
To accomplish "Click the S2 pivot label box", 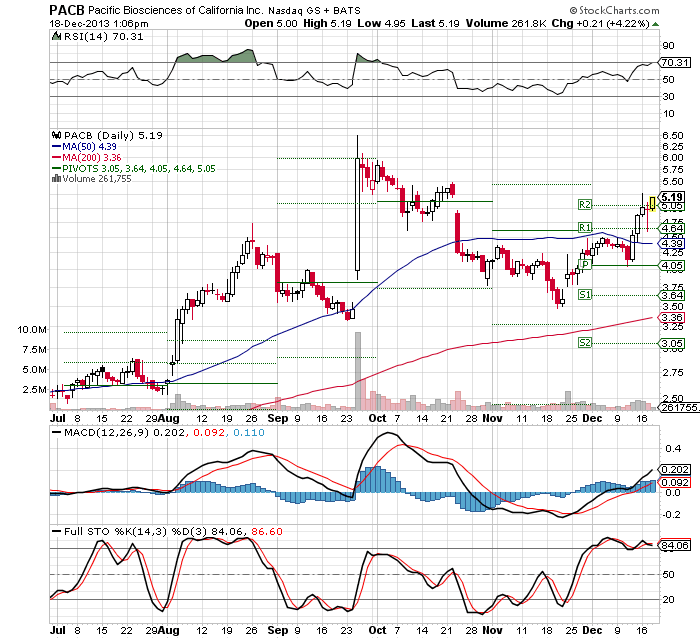I will 584,343.
